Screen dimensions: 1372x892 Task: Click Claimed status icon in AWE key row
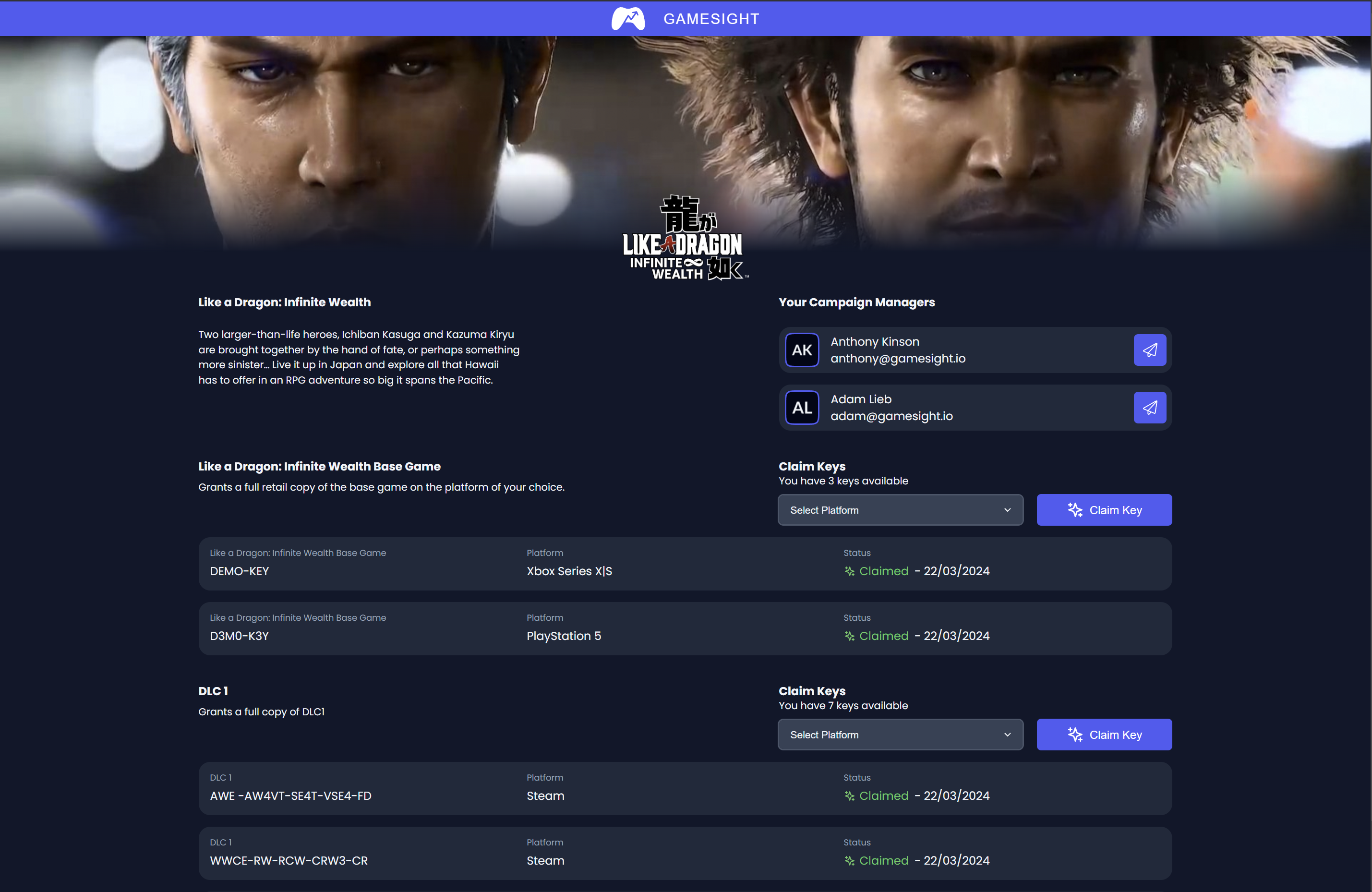click(x=849, y=796)
